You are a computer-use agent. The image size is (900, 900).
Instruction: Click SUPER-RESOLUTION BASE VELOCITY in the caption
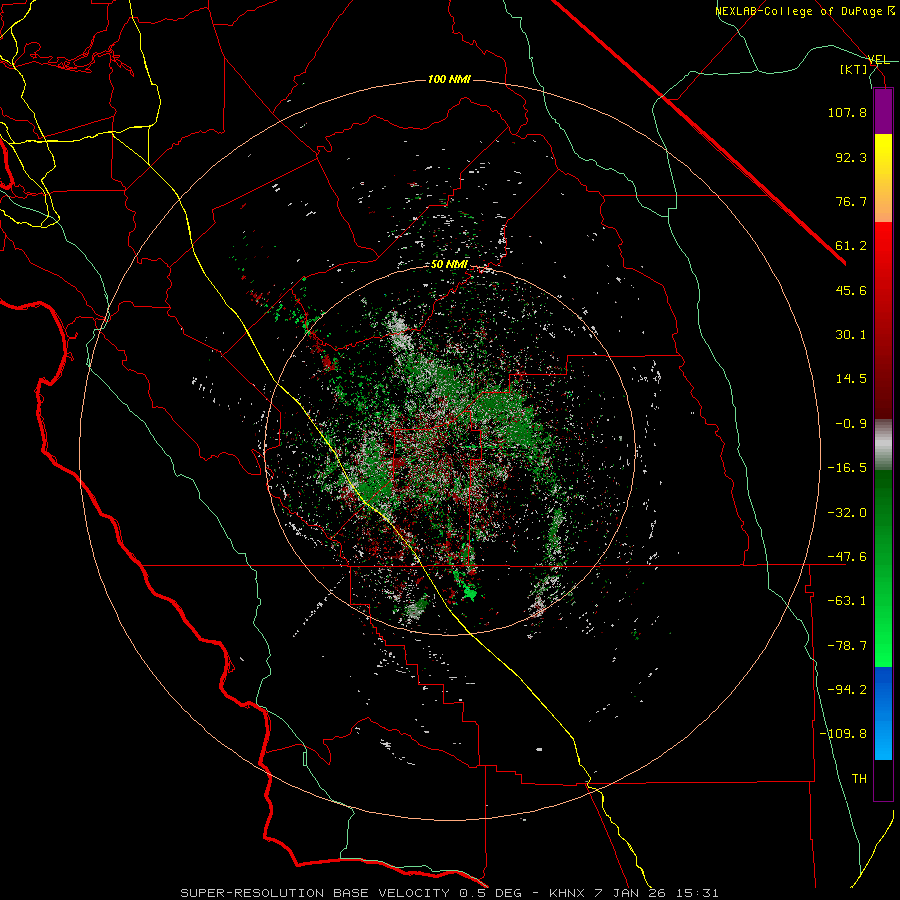(x=315, y=893)
